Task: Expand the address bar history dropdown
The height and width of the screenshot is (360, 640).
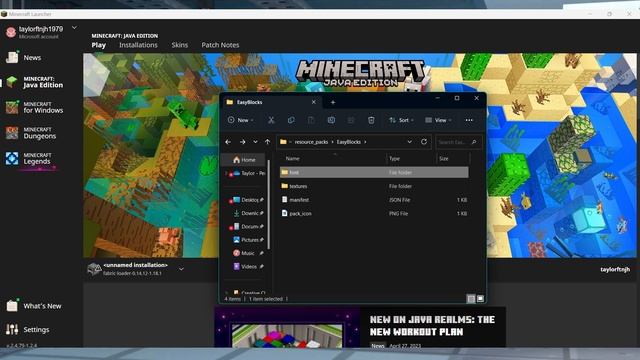Action: 409,142
